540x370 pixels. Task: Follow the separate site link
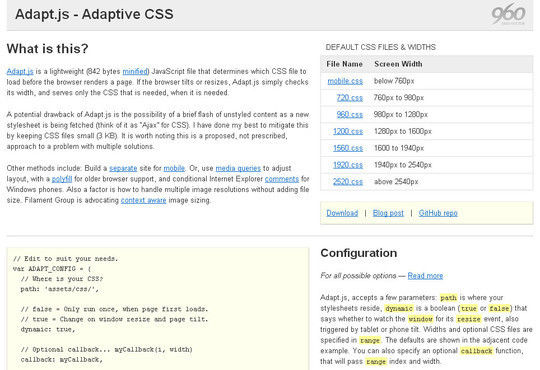coord(123,168)
